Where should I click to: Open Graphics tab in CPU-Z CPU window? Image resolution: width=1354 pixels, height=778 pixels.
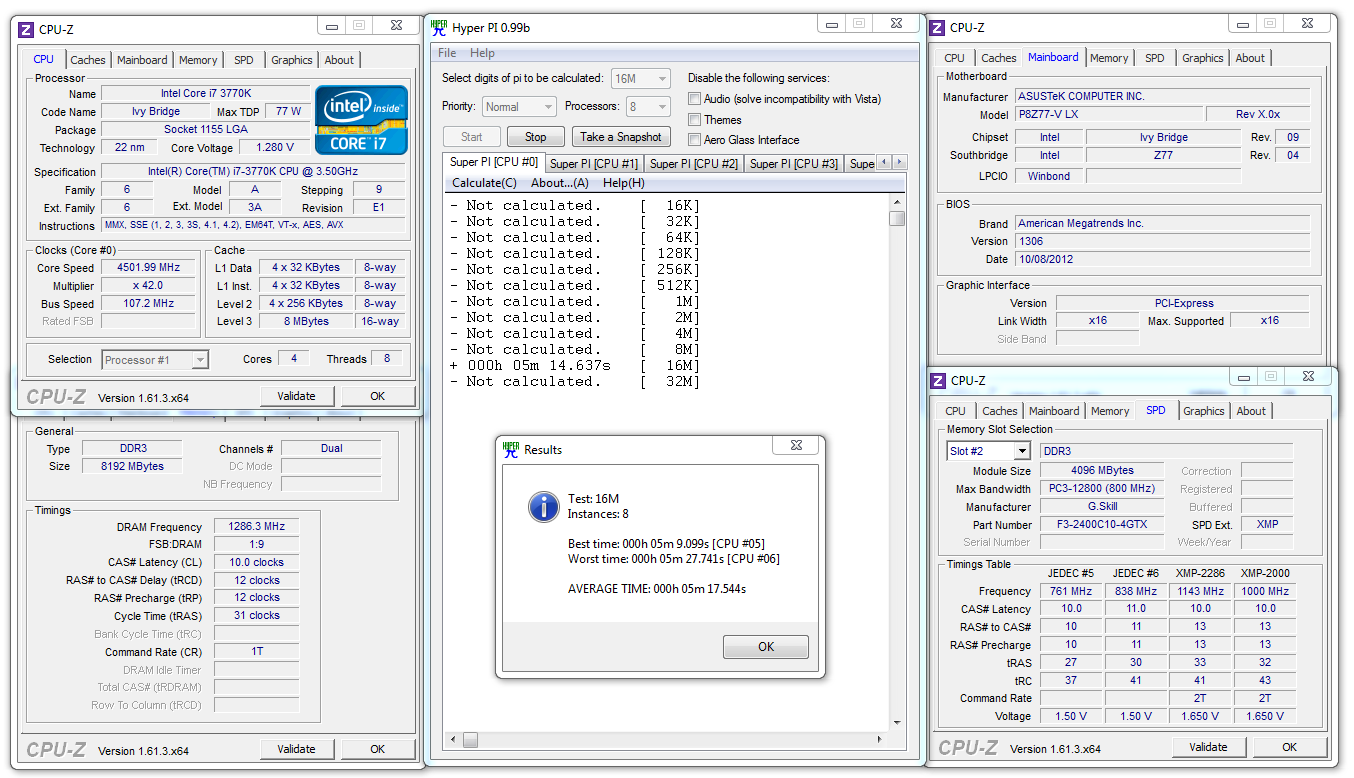click(292, 60)
